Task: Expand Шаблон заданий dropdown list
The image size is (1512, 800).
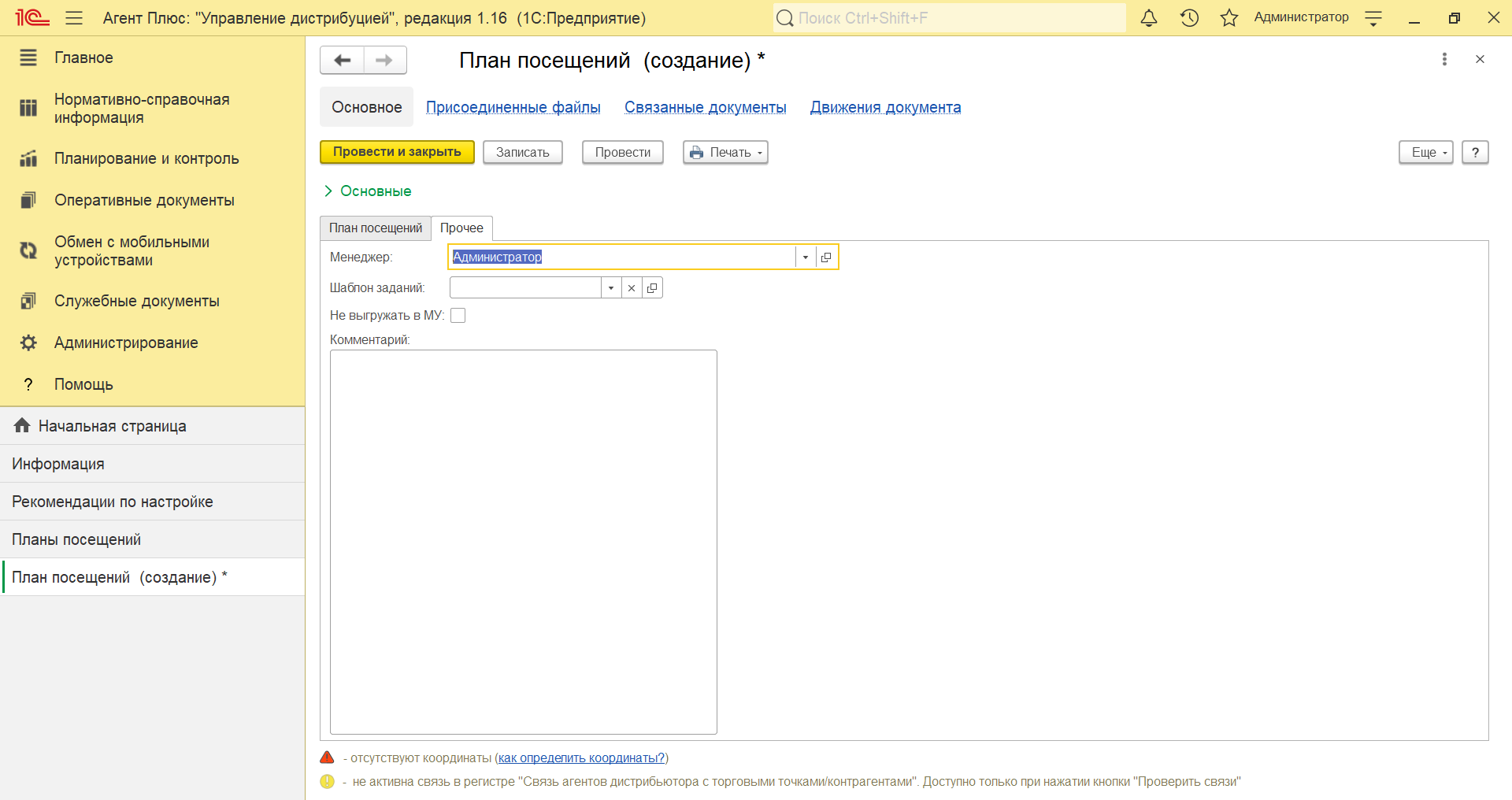Action: tap(611, 288)
